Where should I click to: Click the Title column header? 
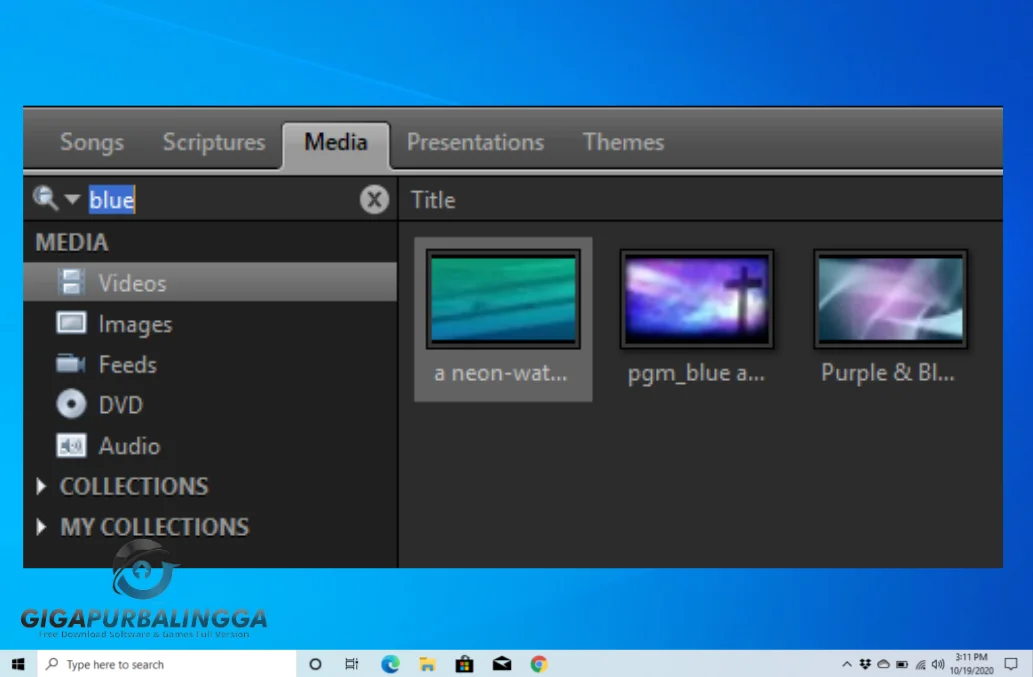click(x=433, y=200)
